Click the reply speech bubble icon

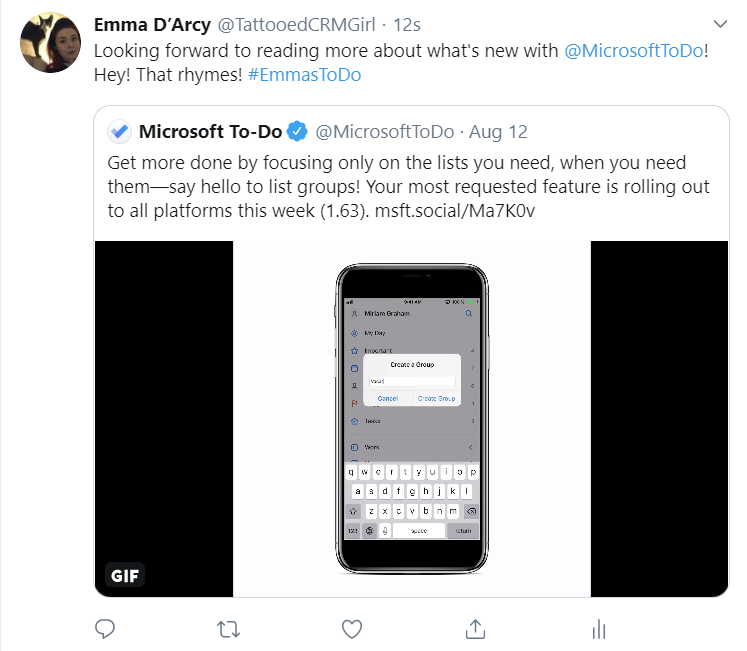[106, 628]
